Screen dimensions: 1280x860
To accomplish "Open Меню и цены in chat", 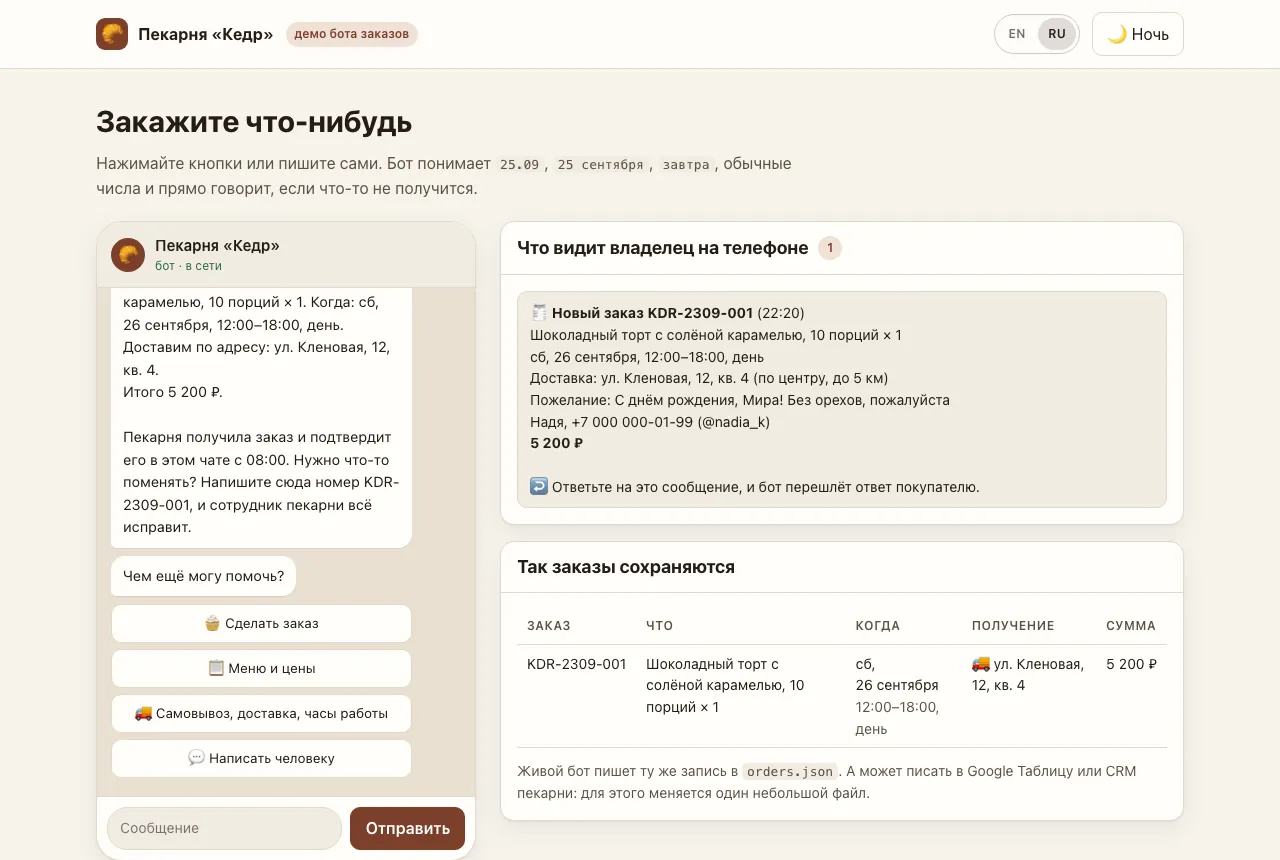I will point(261,668).
